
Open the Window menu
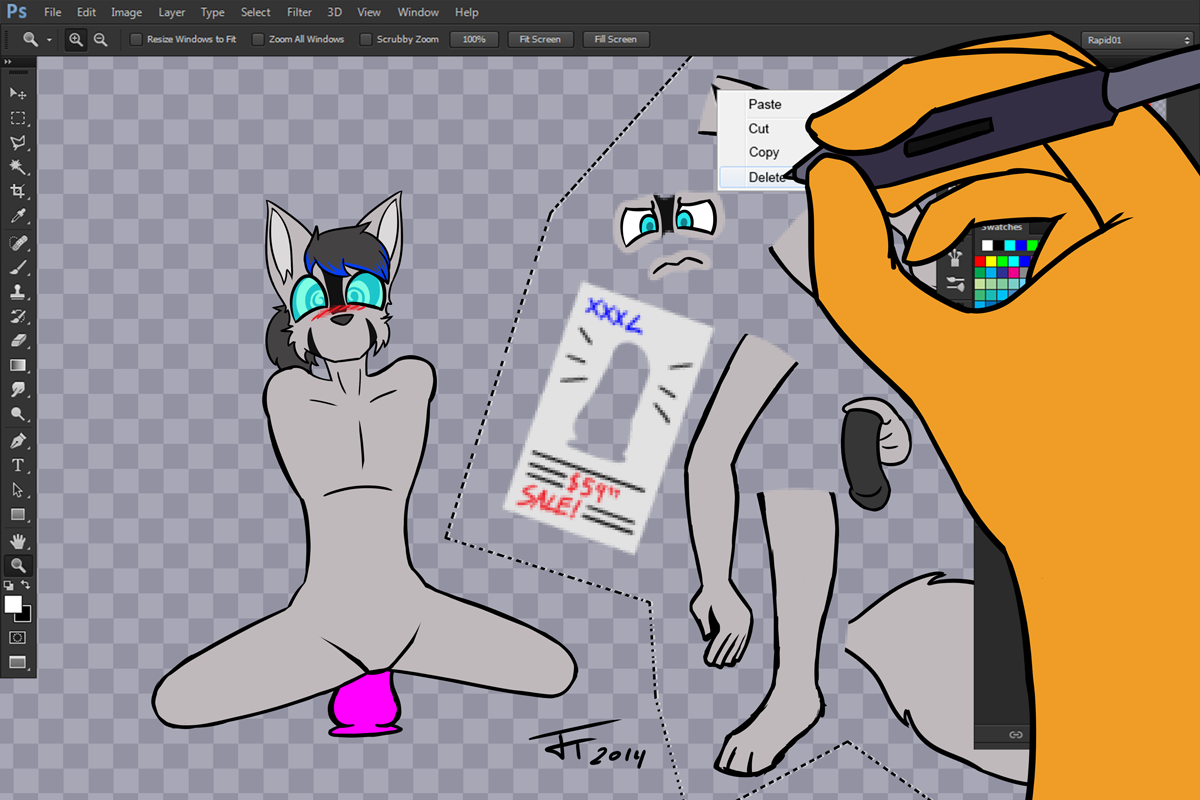(418, 12)
